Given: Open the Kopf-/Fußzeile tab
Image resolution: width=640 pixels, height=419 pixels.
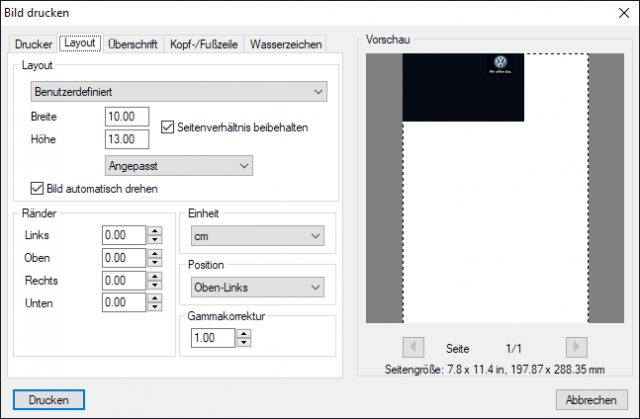Looking at the screenshot, I should 204,44.
